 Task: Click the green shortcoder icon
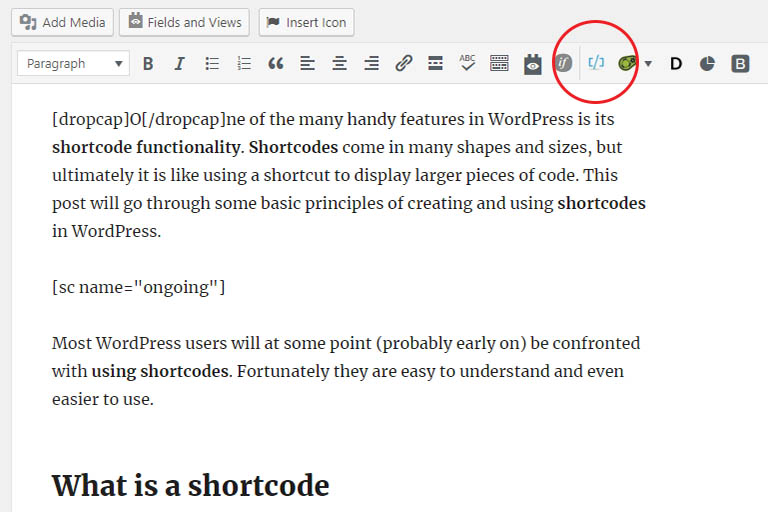[x=627, y=63]
